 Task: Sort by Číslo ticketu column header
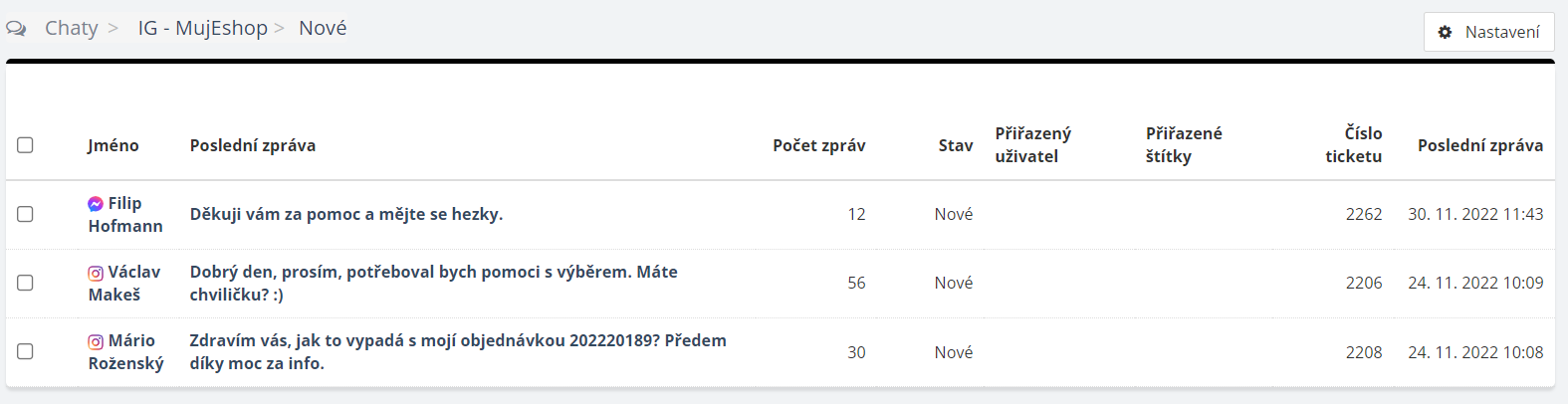click(1353, 144)
